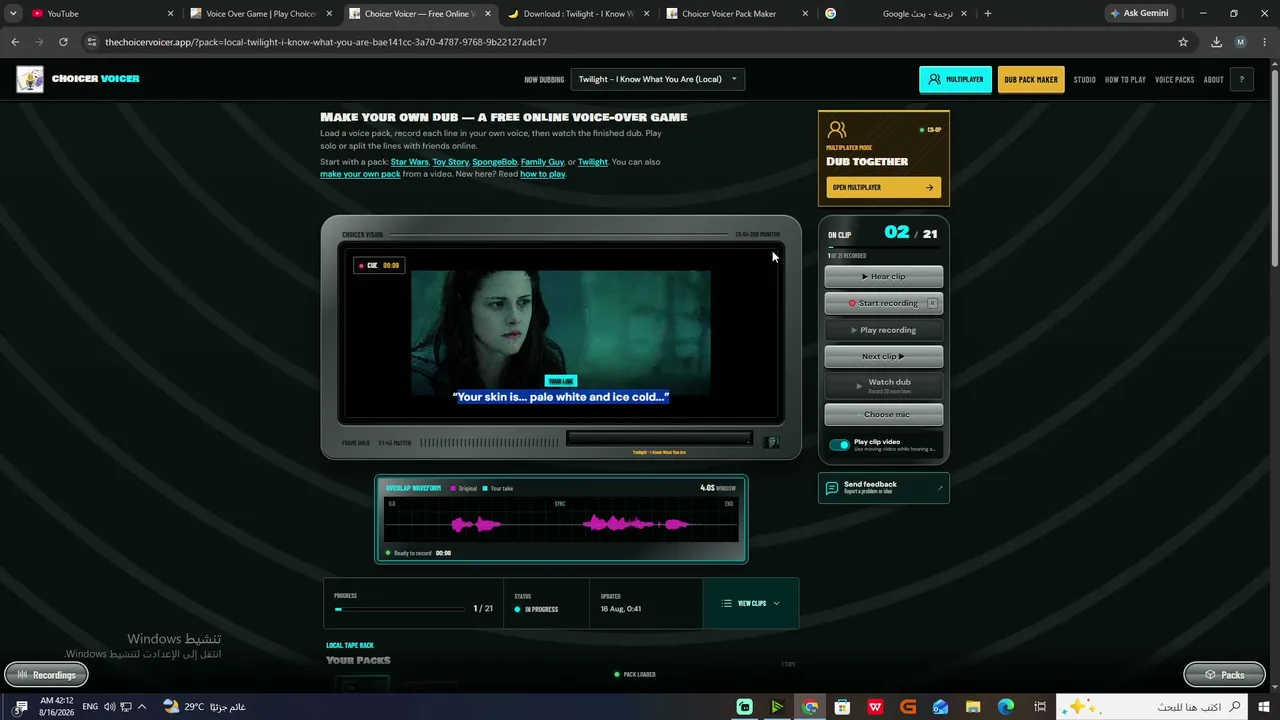
Task: Close the YouTube tab
Action: [170, 14]
